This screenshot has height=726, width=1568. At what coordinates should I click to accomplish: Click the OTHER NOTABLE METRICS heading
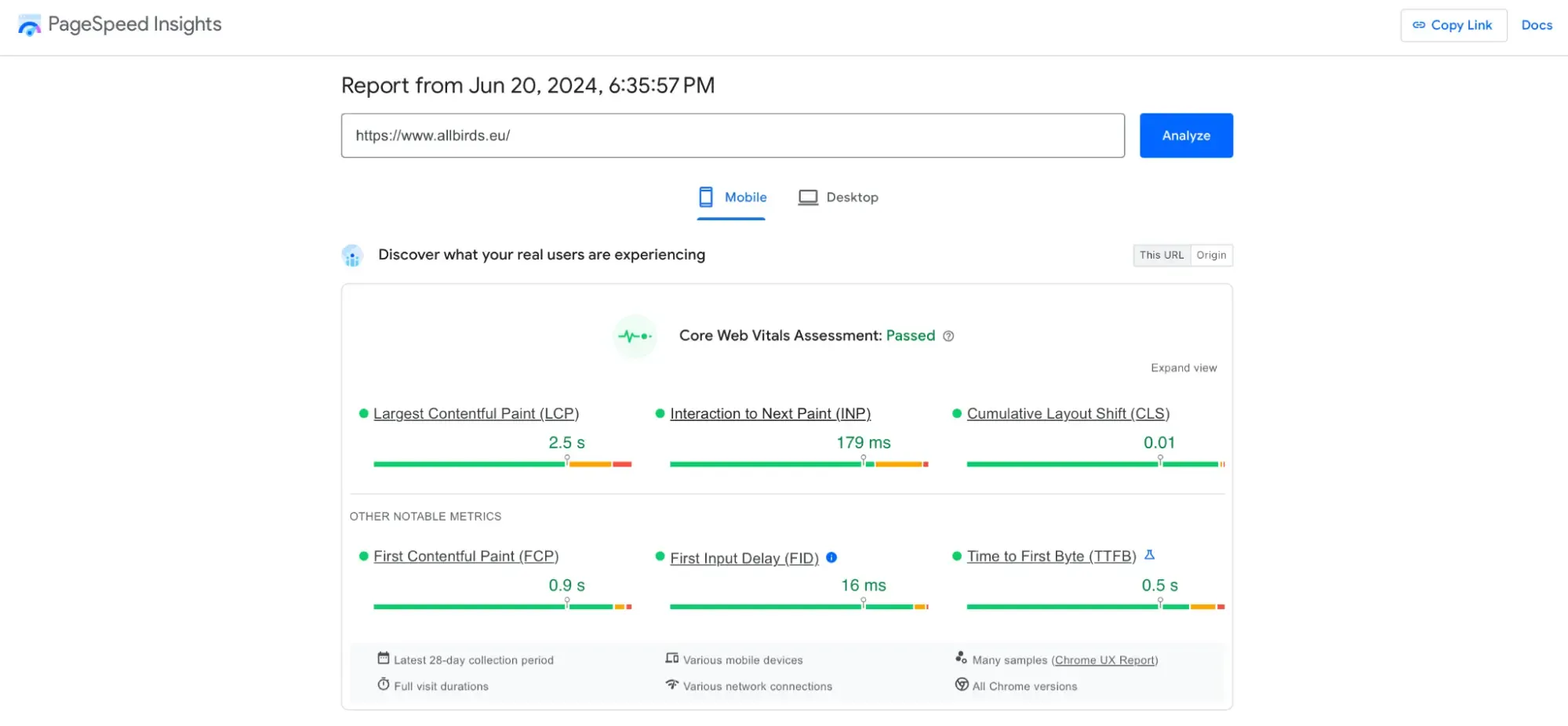tap(425, 517)
